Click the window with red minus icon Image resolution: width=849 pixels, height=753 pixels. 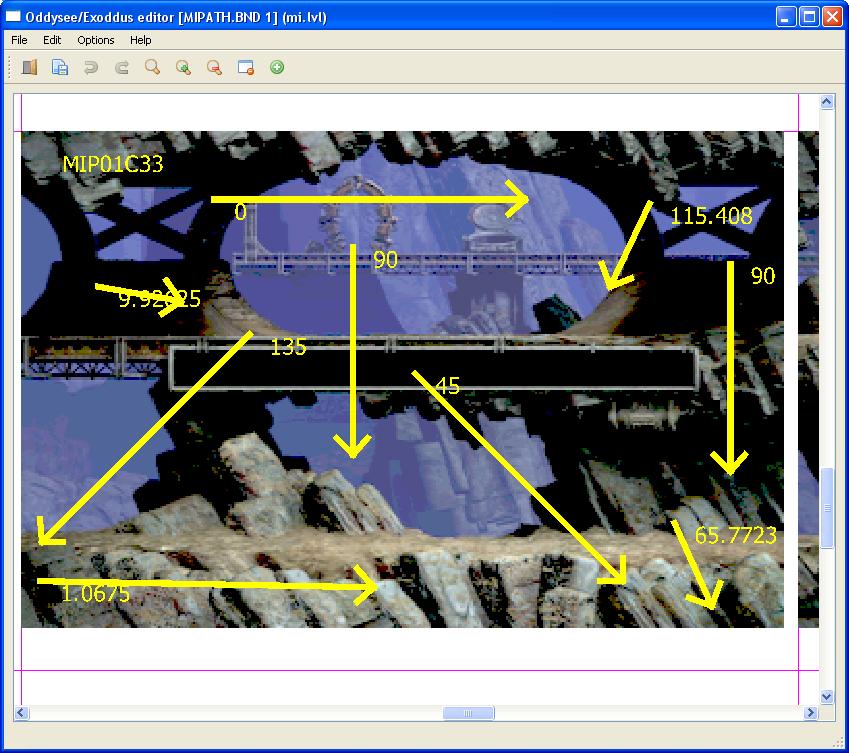pyautogui.click(x=245, y=68)
